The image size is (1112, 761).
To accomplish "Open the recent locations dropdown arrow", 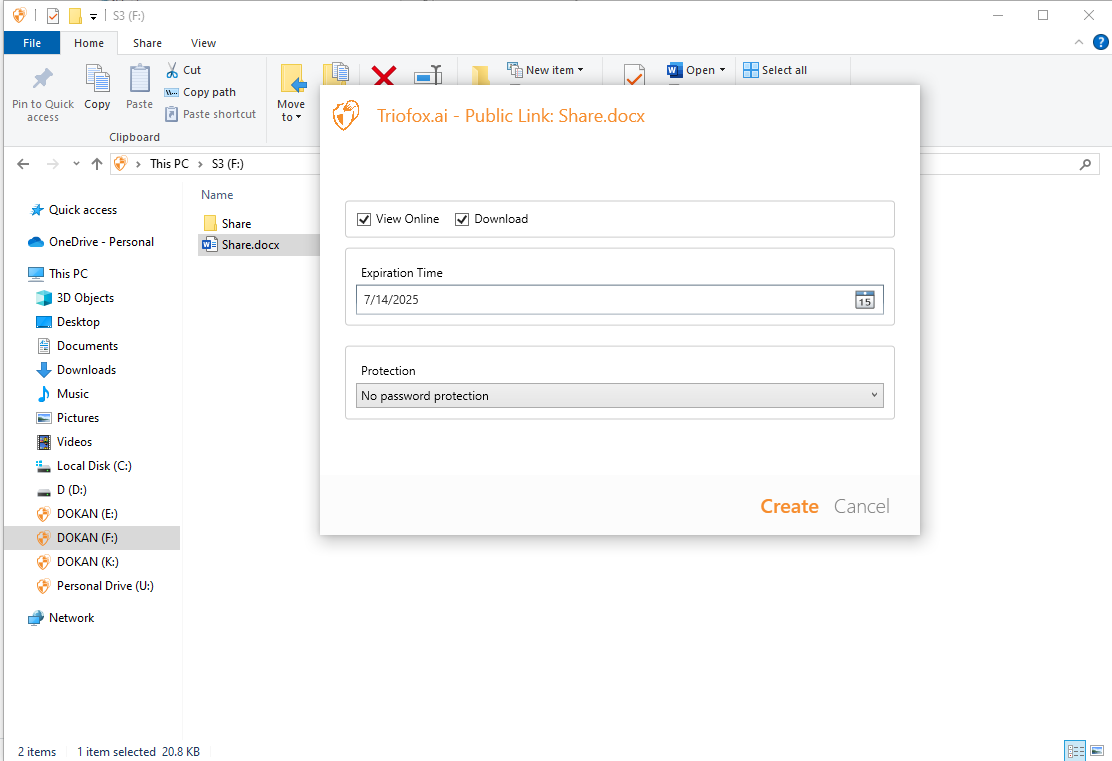I will pyautogui.click(x=76, y=164).
